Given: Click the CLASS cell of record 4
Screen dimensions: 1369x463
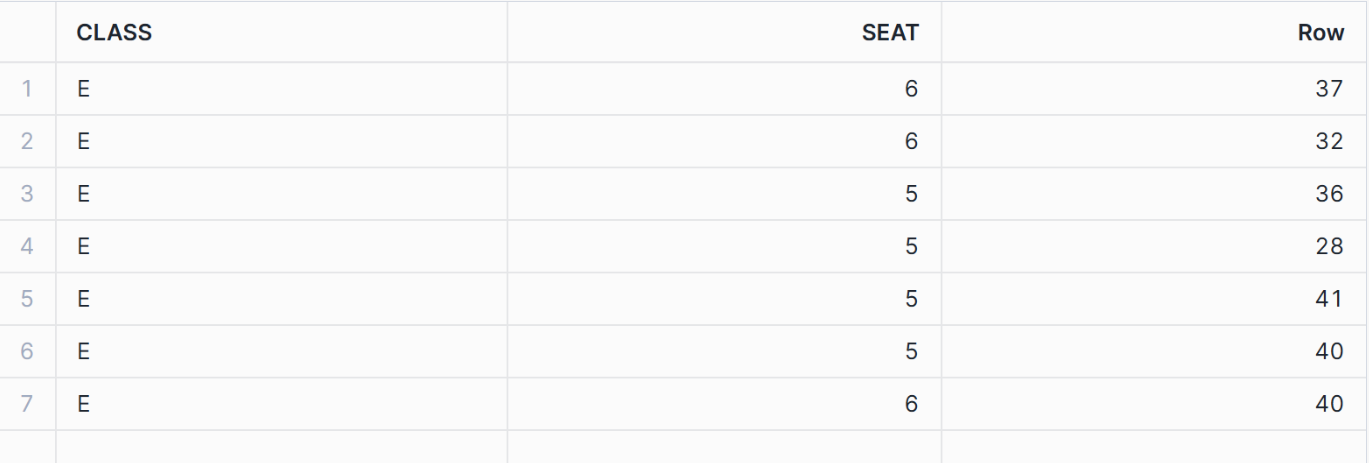Looking at the screenshot, I should click(x=281, y=246).
